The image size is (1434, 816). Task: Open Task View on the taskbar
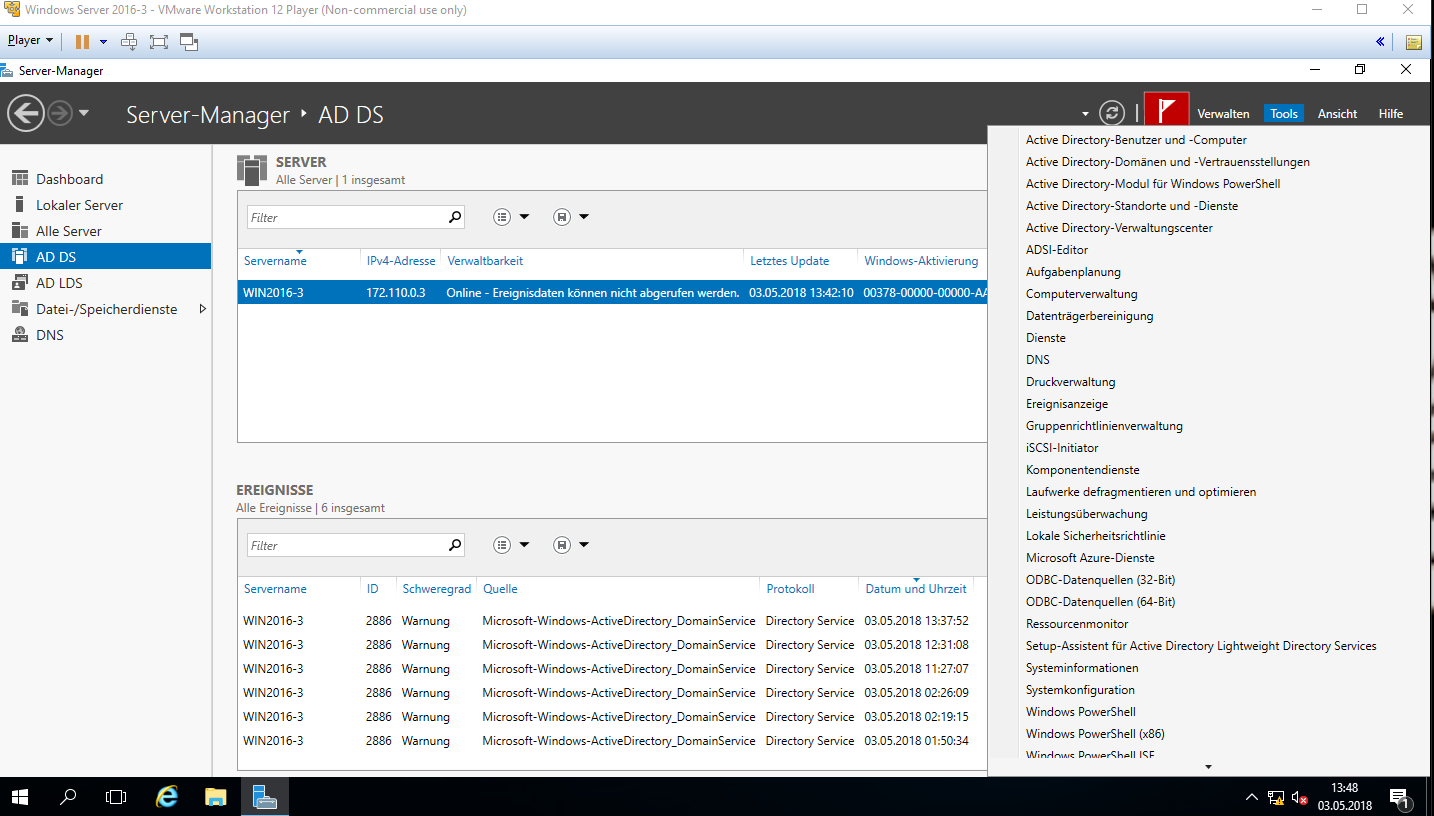[116, 797]
